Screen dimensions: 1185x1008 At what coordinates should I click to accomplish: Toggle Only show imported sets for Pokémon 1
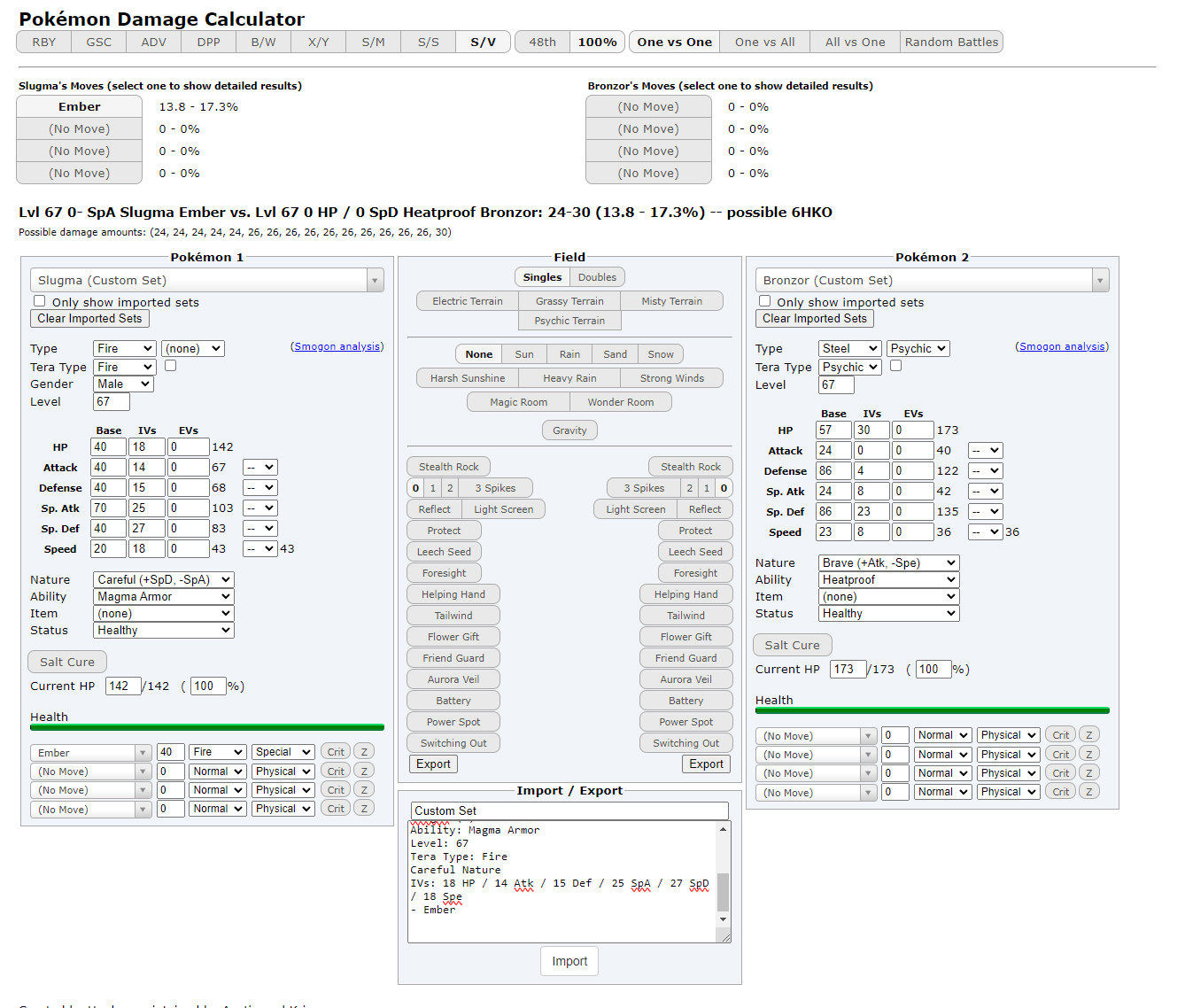point(40,301)
